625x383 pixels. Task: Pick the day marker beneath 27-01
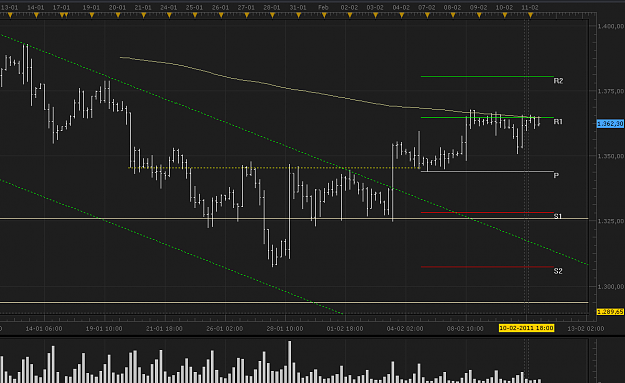247,15
